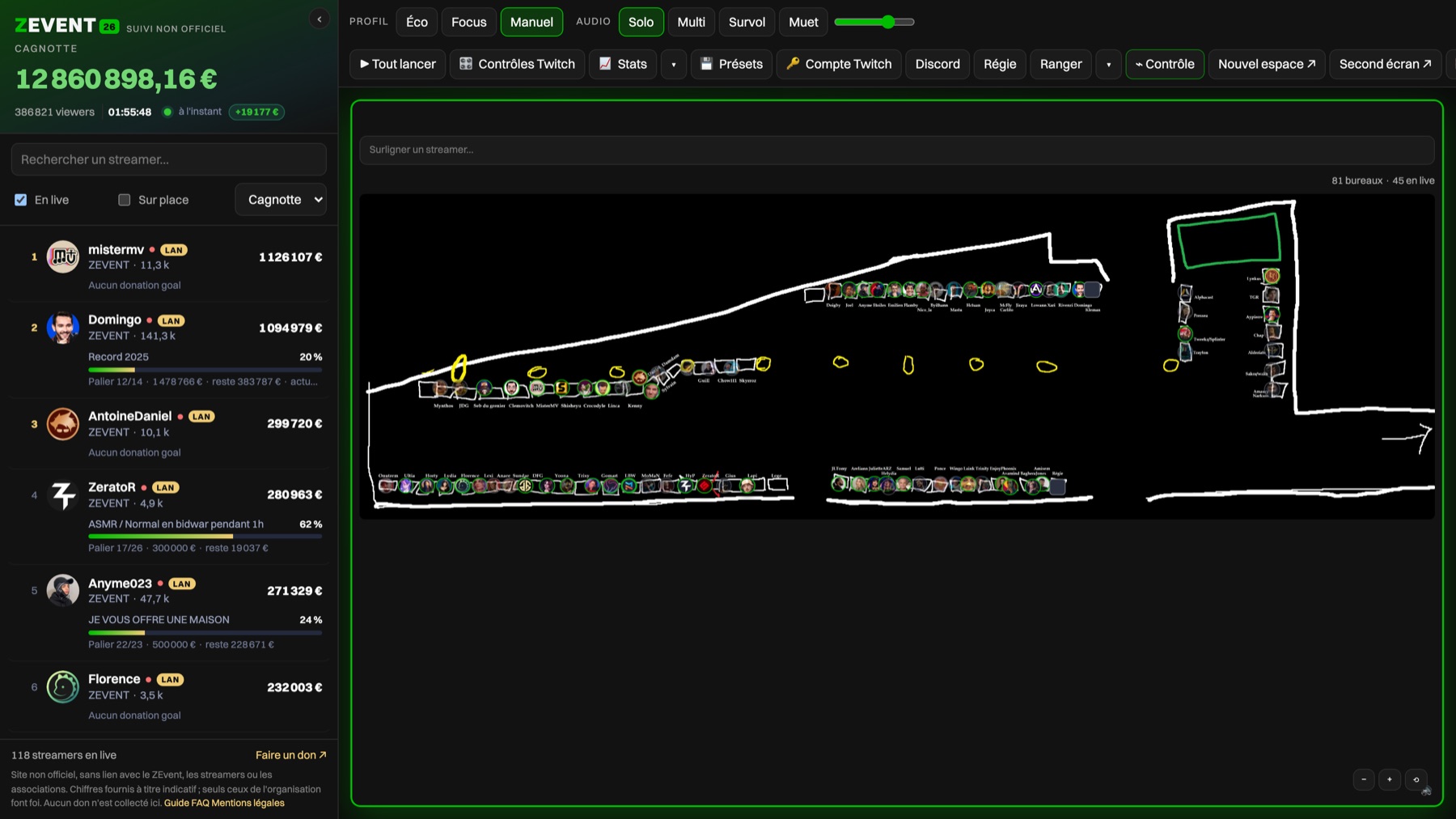Screen dimensions: 1456x819
Task: Enable the Sur place filter checkbox
Action: (x=125, y=200)
